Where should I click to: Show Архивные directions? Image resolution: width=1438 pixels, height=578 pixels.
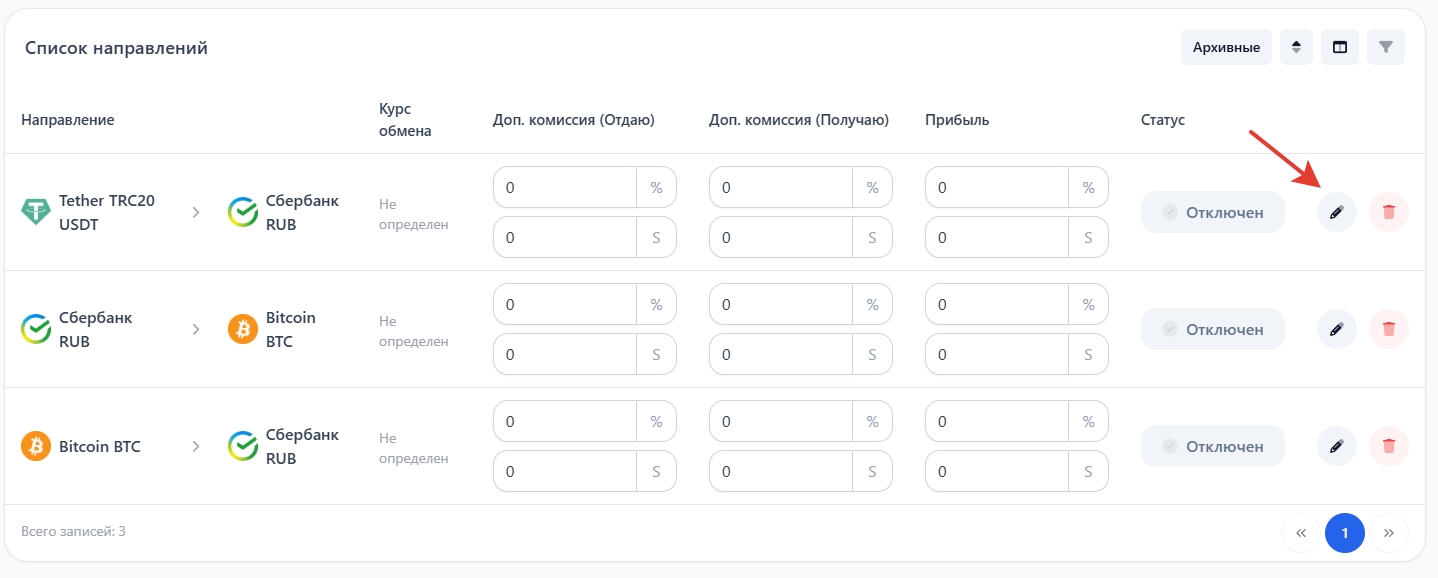point(1226,47)
